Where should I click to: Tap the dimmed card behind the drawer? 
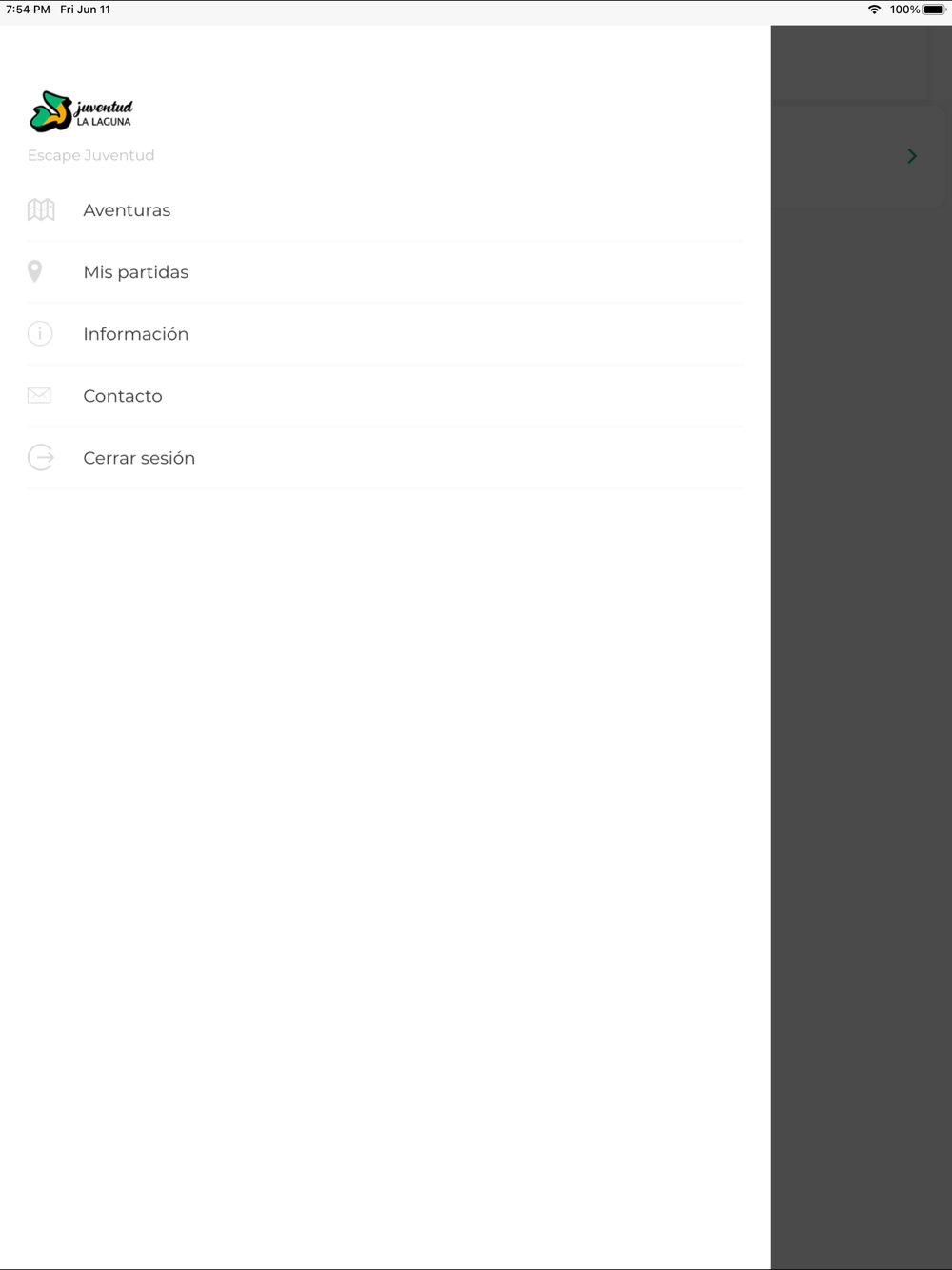coord(857,157)
